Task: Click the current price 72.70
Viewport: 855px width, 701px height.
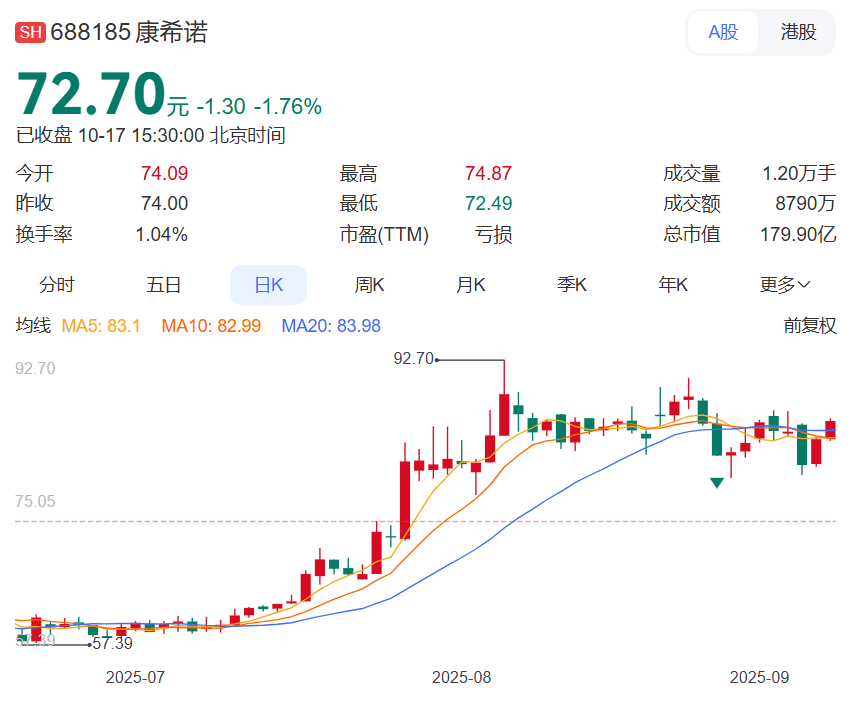Action: (91, 94)
